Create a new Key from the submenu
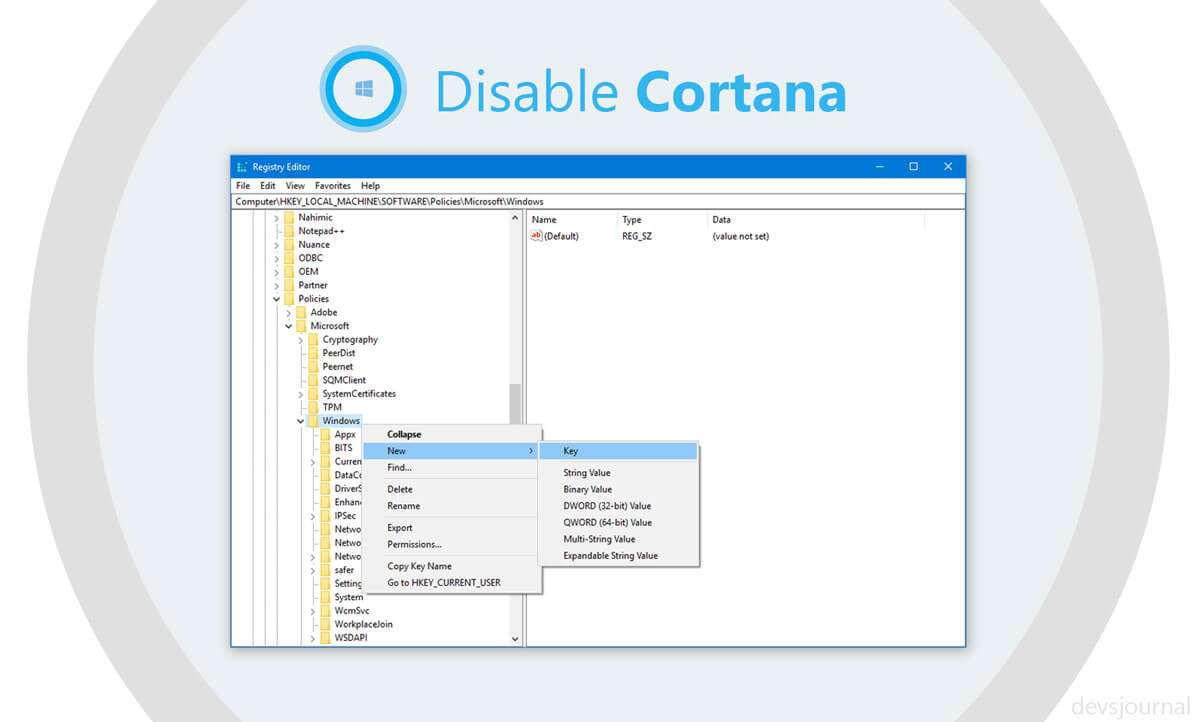 [x=618, y=452]
